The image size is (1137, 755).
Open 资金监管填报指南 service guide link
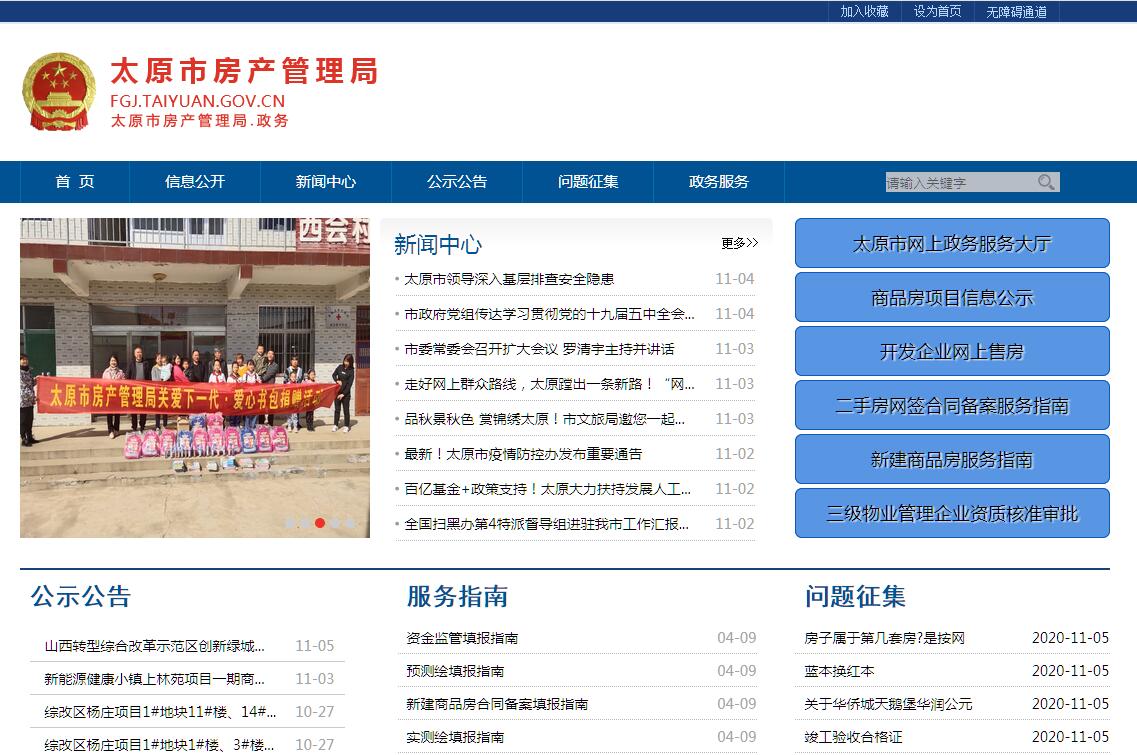click(x=462, y=638)
